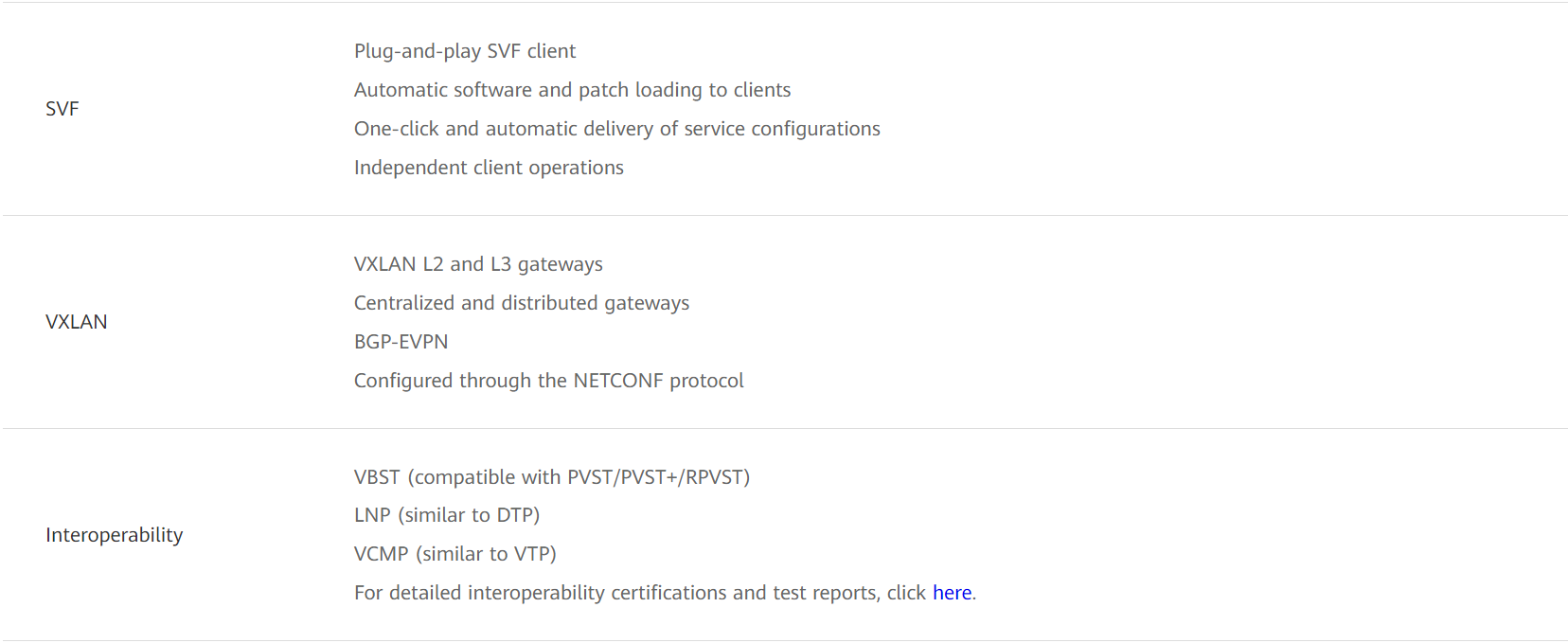Image resolution: width=1568 pixels, height=643 pixels.
Task: Click "Plug-and-play SVF client" text
Action: [x=465, y=51]
